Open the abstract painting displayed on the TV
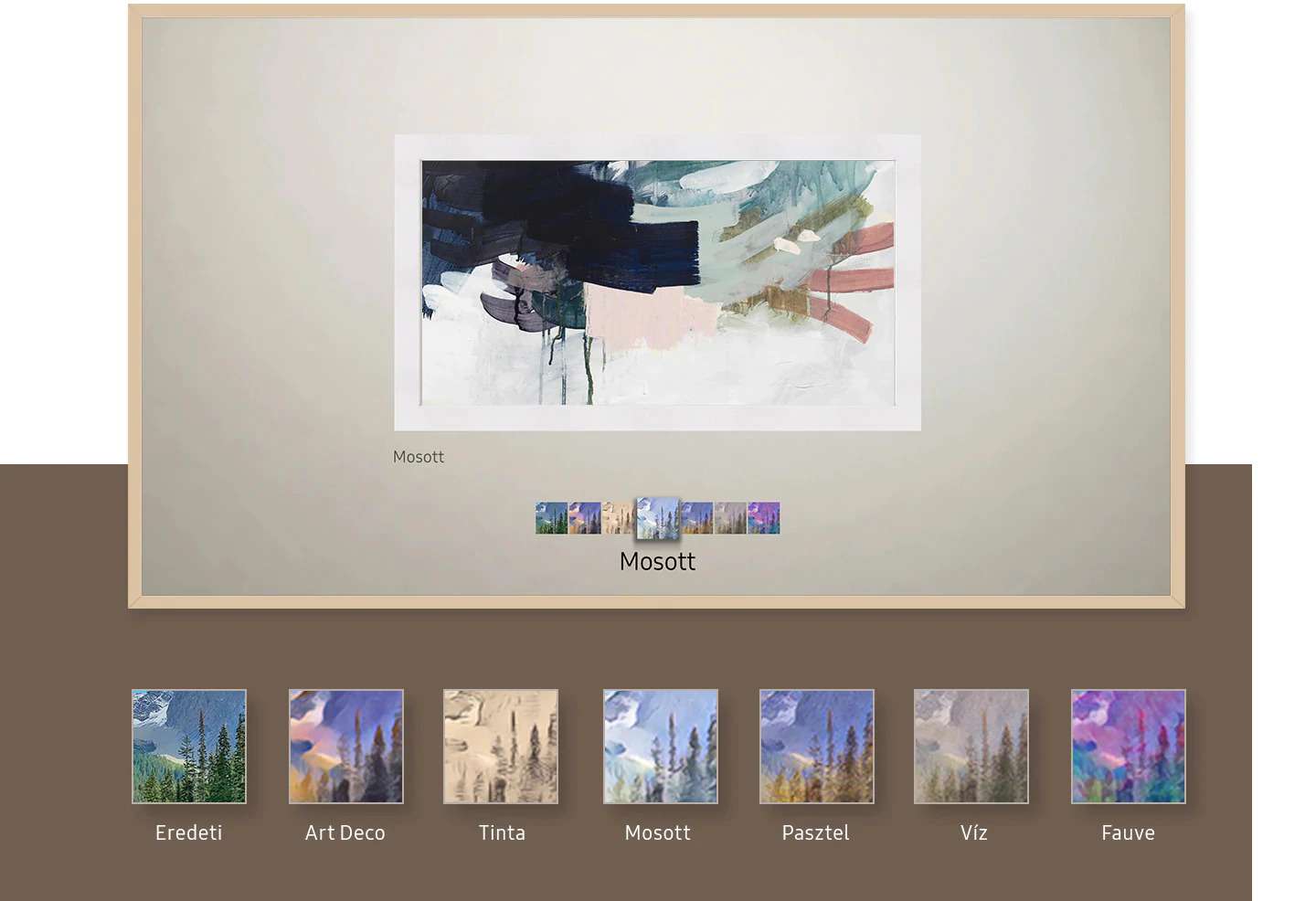This screenshot has height=901, width=1316. pyautogui.click(x=657, y=282)
